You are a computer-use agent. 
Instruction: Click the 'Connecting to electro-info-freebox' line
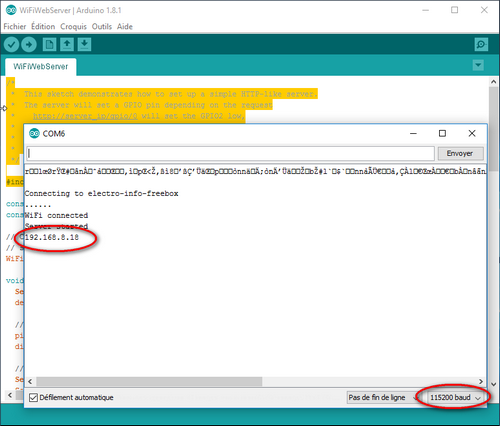coord(101,194)
